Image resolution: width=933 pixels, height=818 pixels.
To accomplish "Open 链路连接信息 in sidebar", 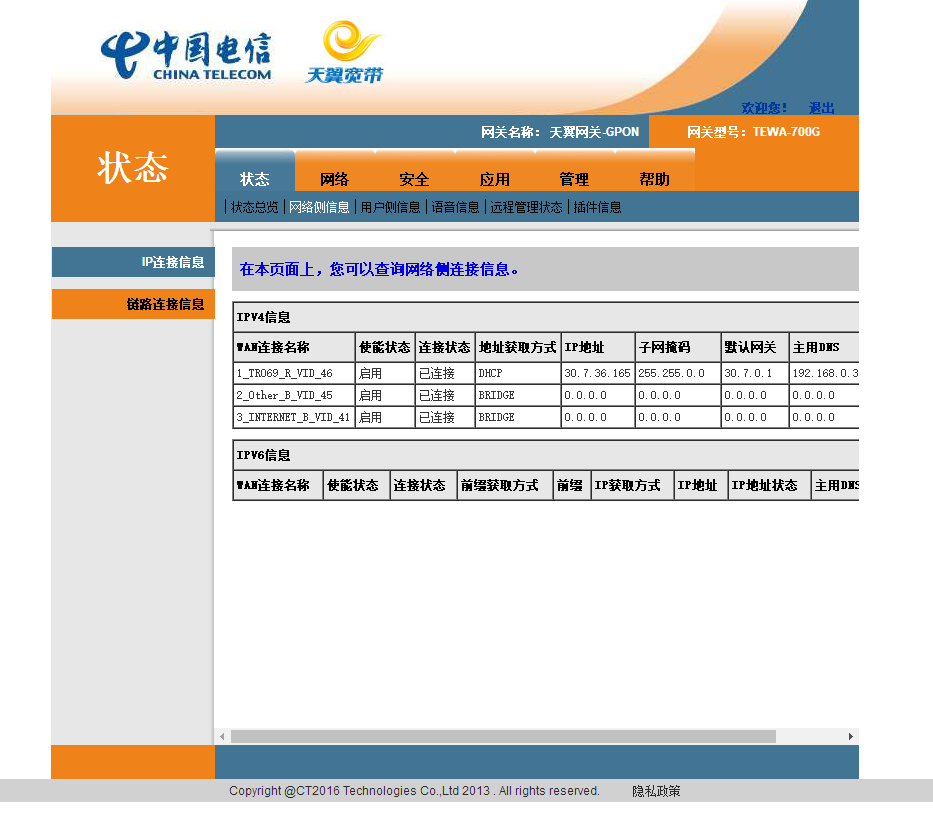I will 165,304.
